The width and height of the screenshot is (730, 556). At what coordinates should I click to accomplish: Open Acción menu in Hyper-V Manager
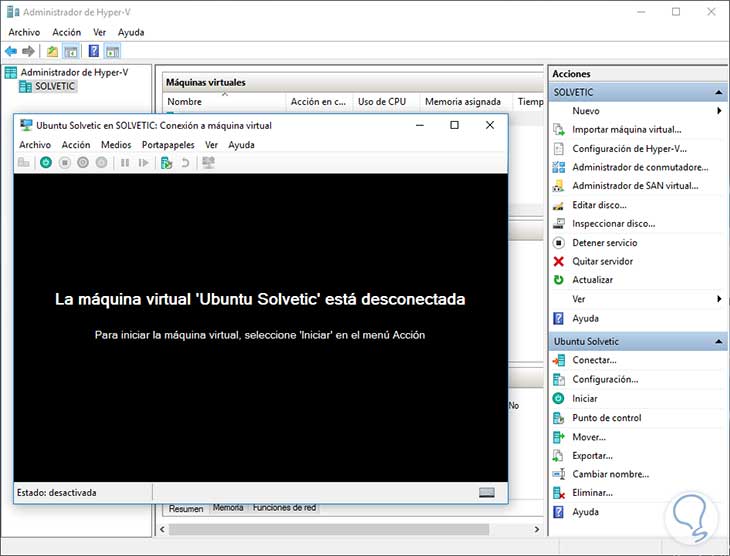(x=67, y=32)
